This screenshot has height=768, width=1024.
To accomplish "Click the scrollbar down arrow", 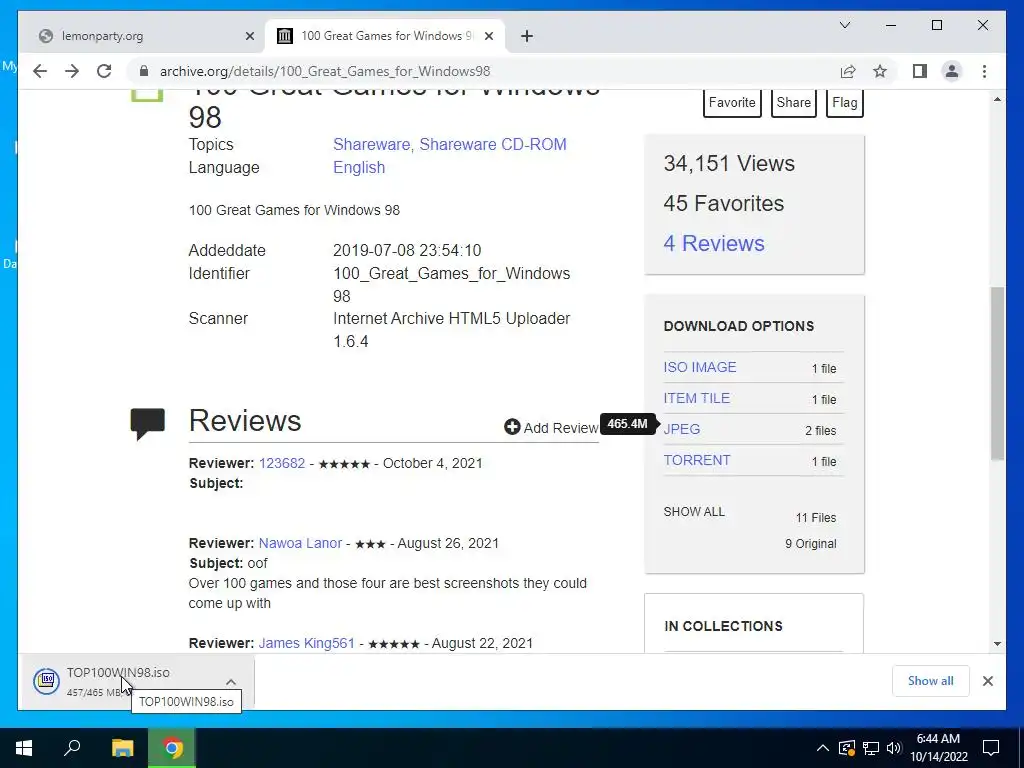I will [x=997, y=644].
